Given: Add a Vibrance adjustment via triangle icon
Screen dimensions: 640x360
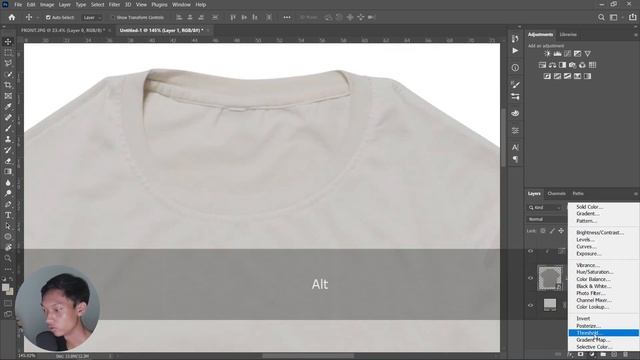Looking at the screenshot, I should coord(587,53).
